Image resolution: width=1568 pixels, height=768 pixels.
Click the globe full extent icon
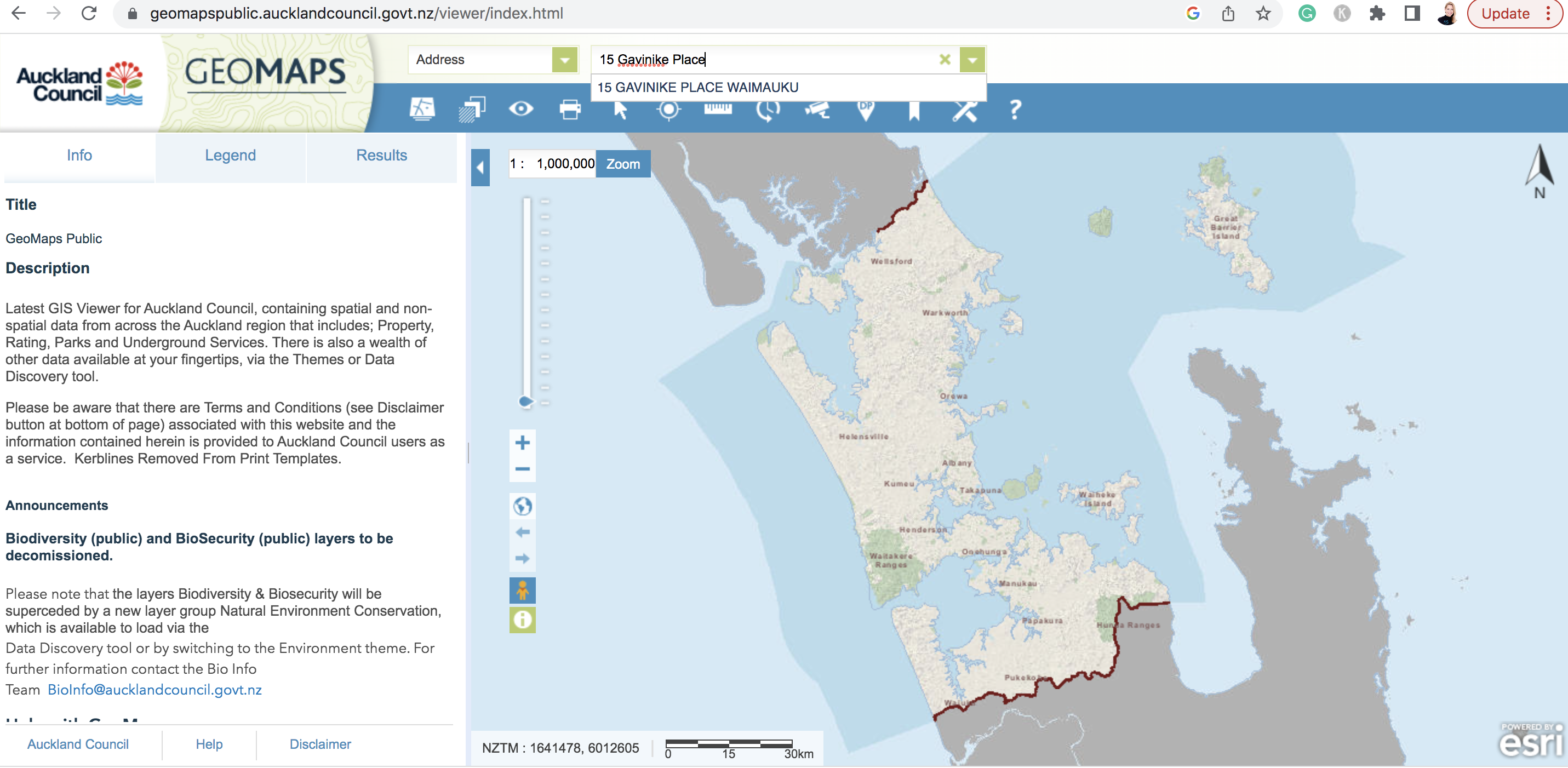click(x=522, y=506)
